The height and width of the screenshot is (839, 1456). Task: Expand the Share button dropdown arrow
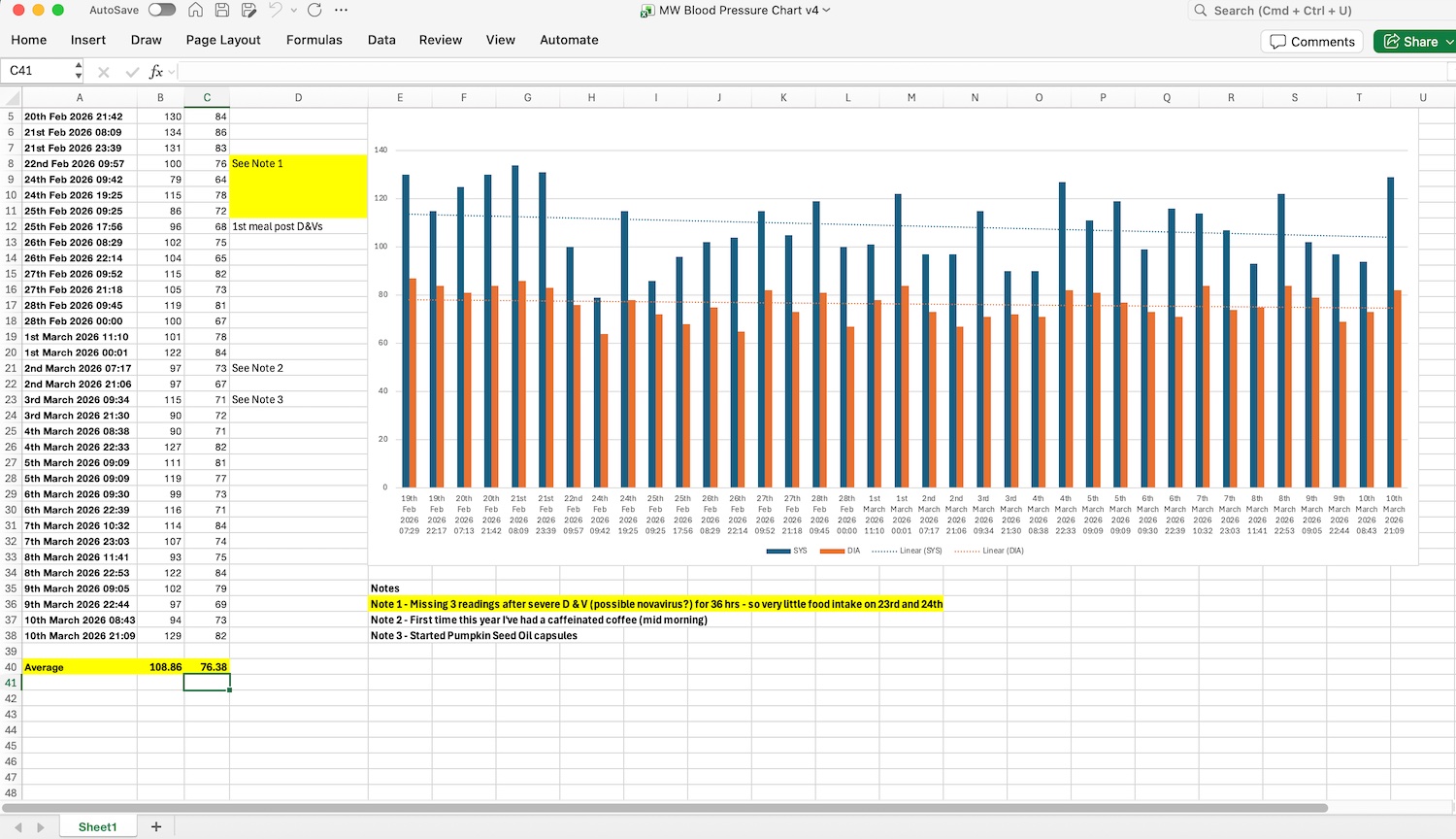pyautogui.click(x=1449, y=42)
